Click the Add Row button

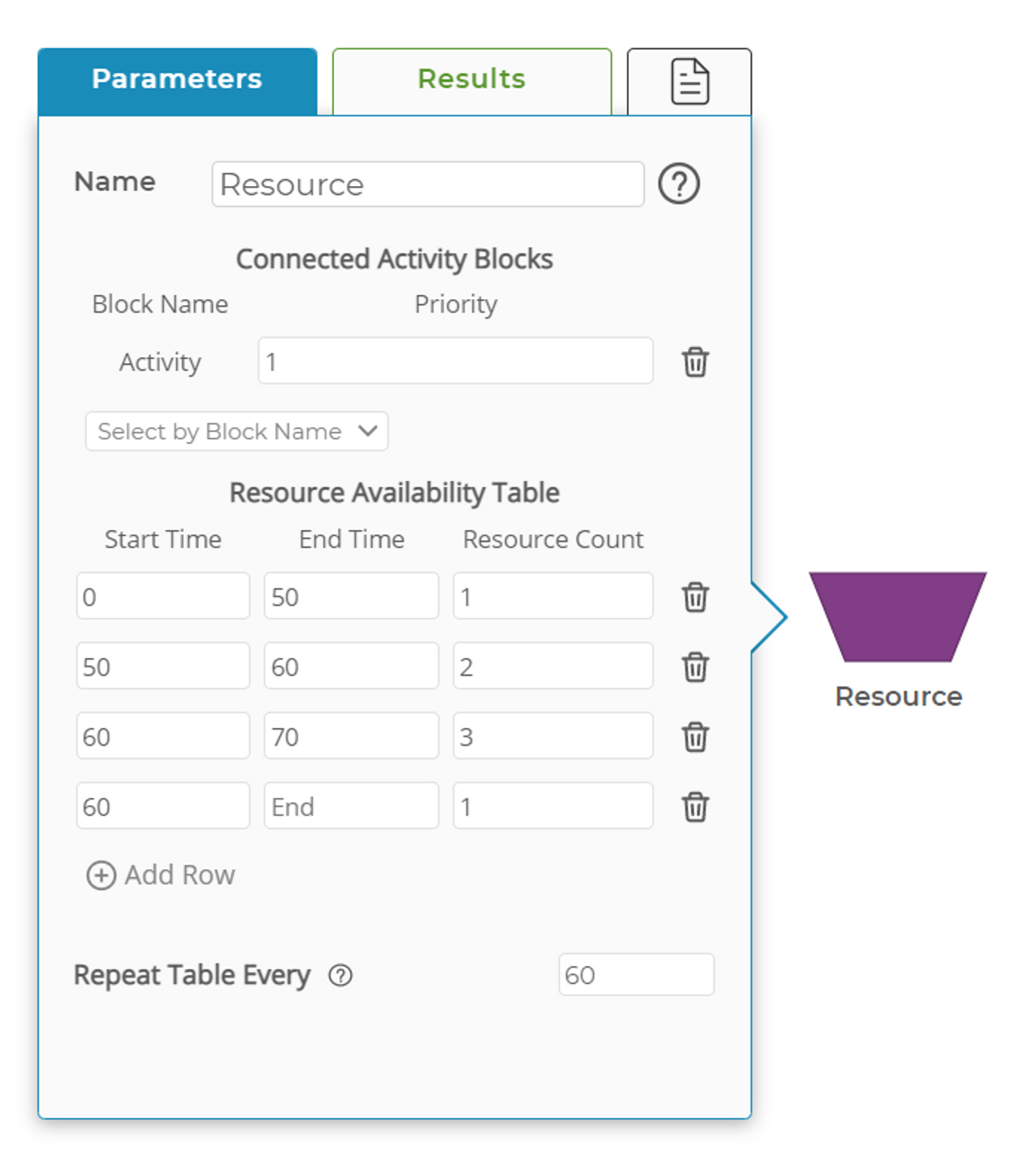click(x=161, y=875)
